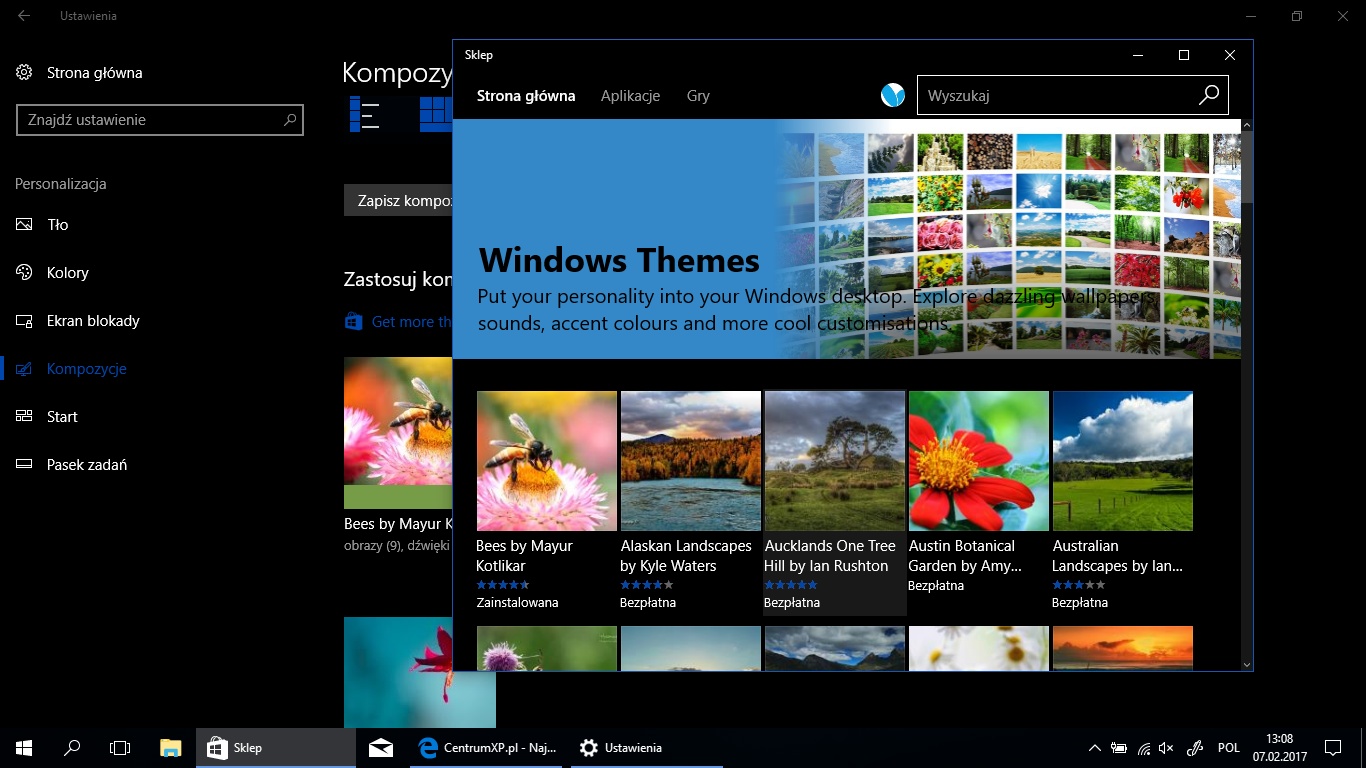Screen dimensions: 1366x768
Task: Click the Strona główna gear icon in Settings
Action: coord(25,72)
